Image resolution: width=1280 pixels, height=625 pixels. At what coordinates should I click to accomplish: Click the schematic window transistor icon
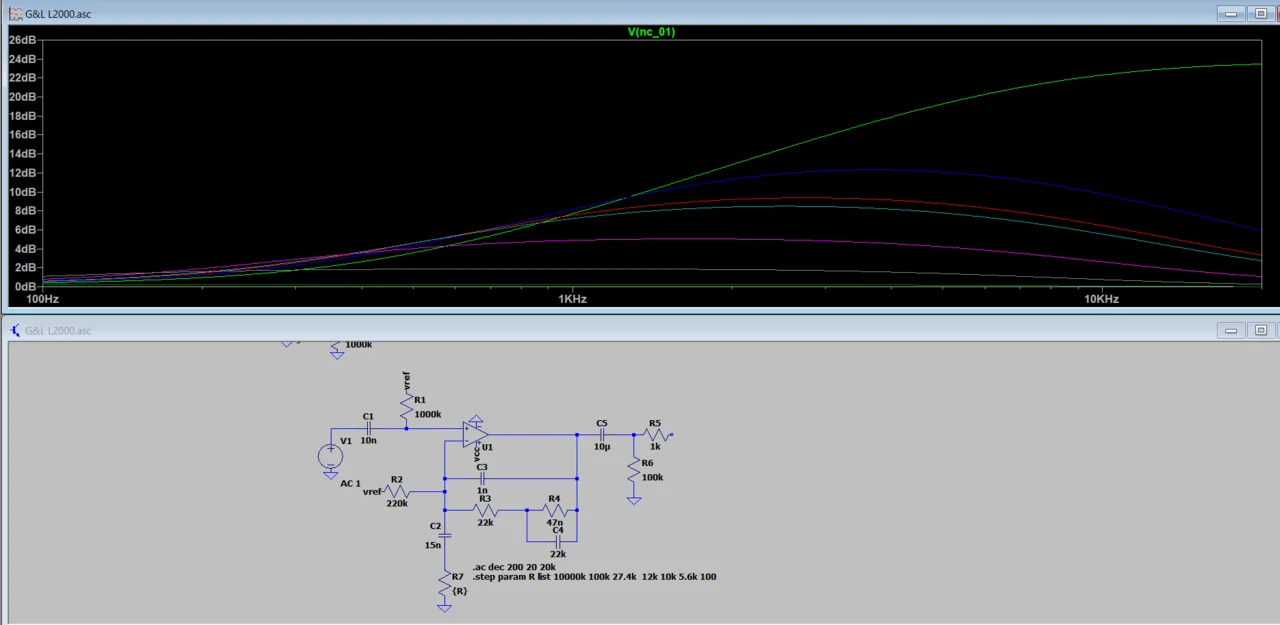15,330
